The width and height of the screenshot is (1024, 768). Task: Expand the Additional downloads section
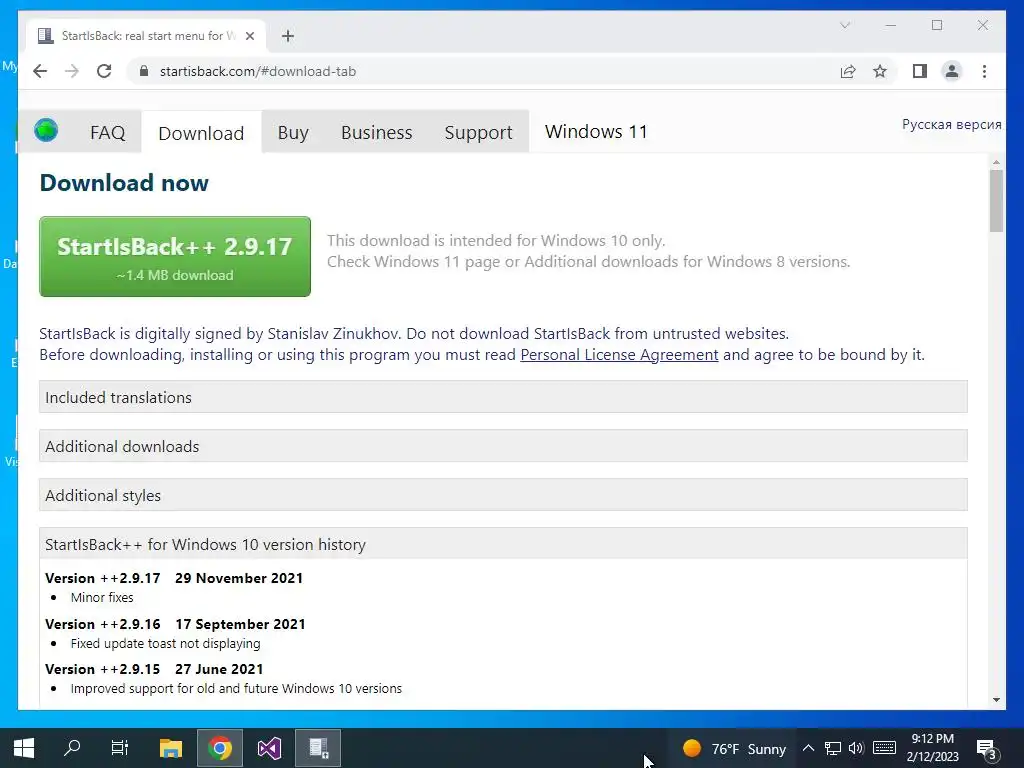pos(503,446)
